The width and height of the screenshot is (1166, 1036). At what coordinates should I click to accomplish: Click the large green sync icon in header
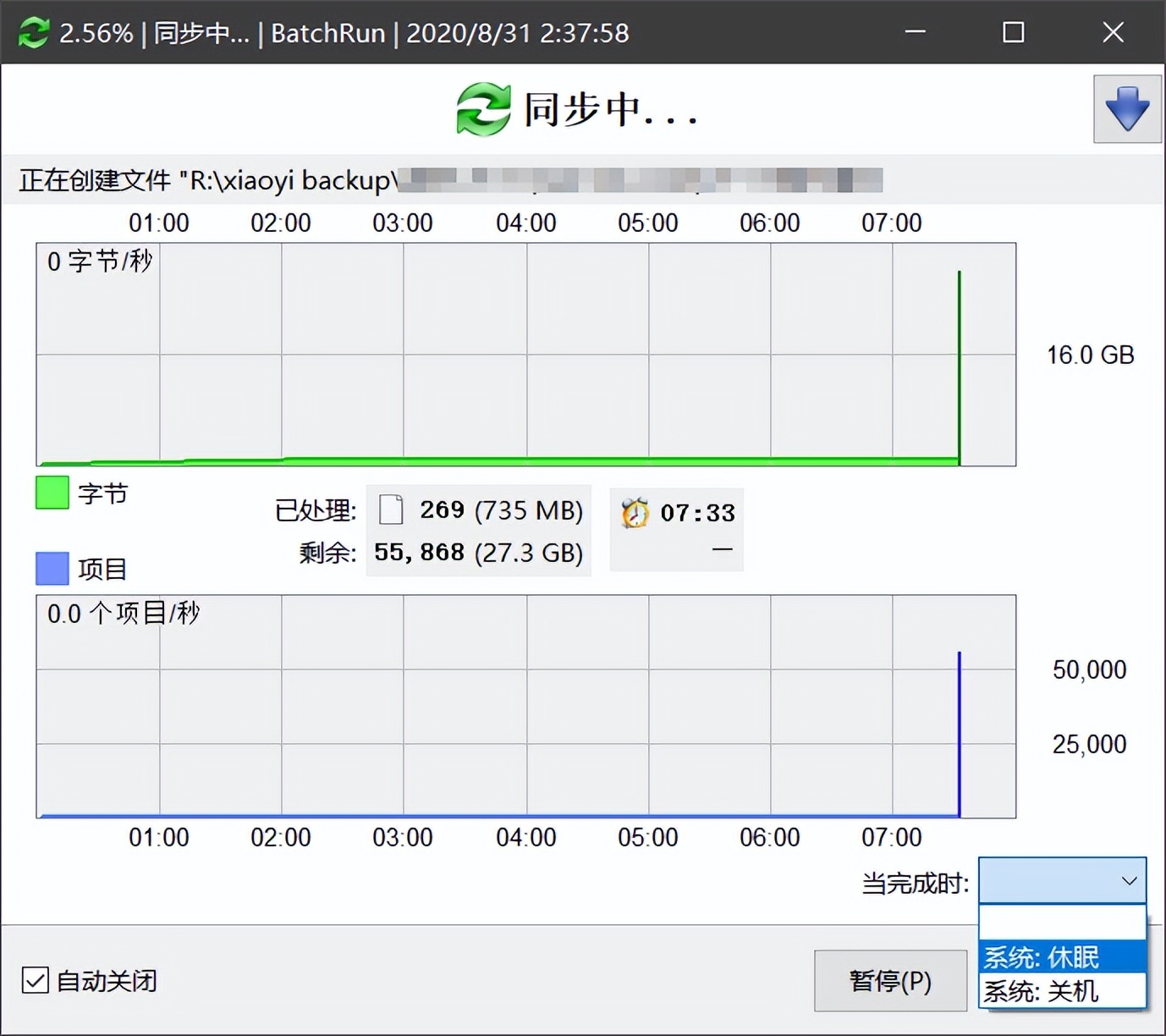483,109
